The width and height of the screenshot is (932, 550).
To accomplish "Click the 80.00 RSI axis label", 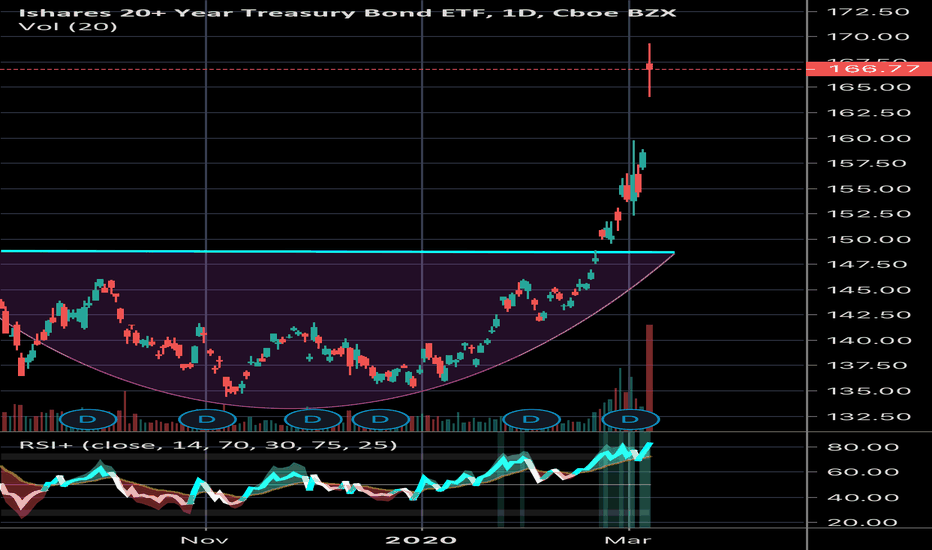I will pos(863,447).
